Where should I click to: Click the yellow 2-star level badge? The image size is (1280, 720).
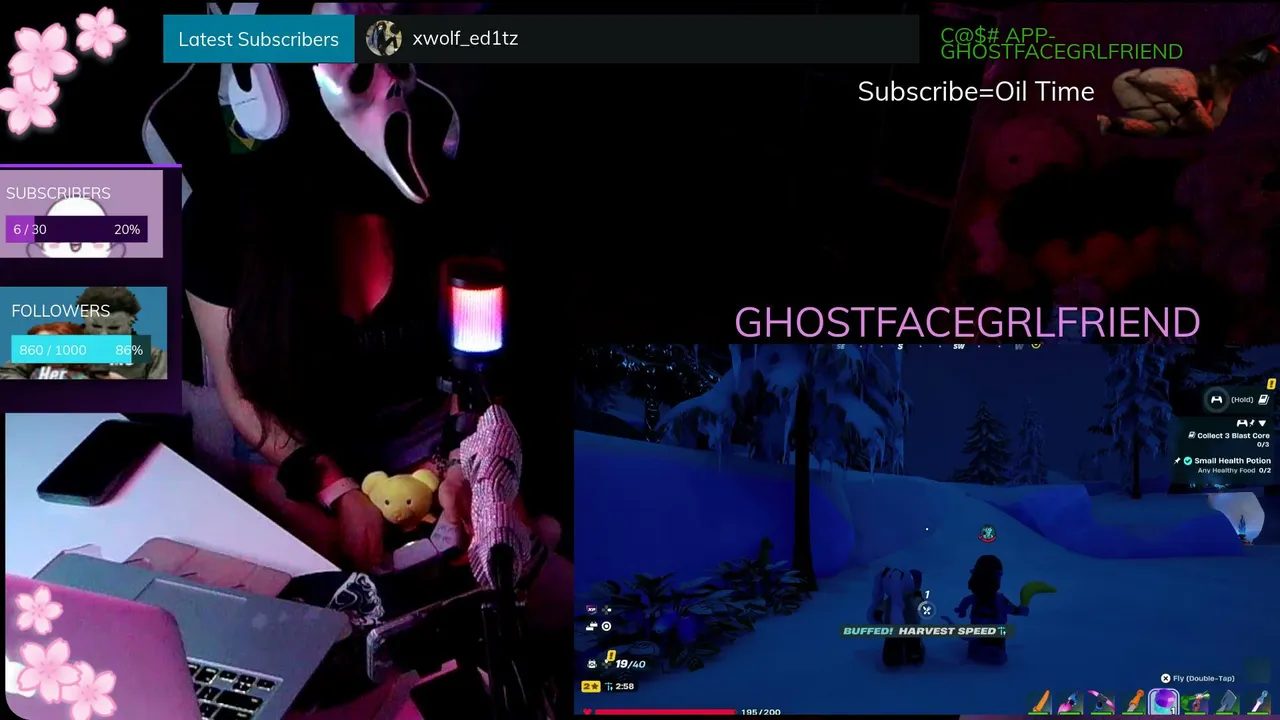pos(591,686)
